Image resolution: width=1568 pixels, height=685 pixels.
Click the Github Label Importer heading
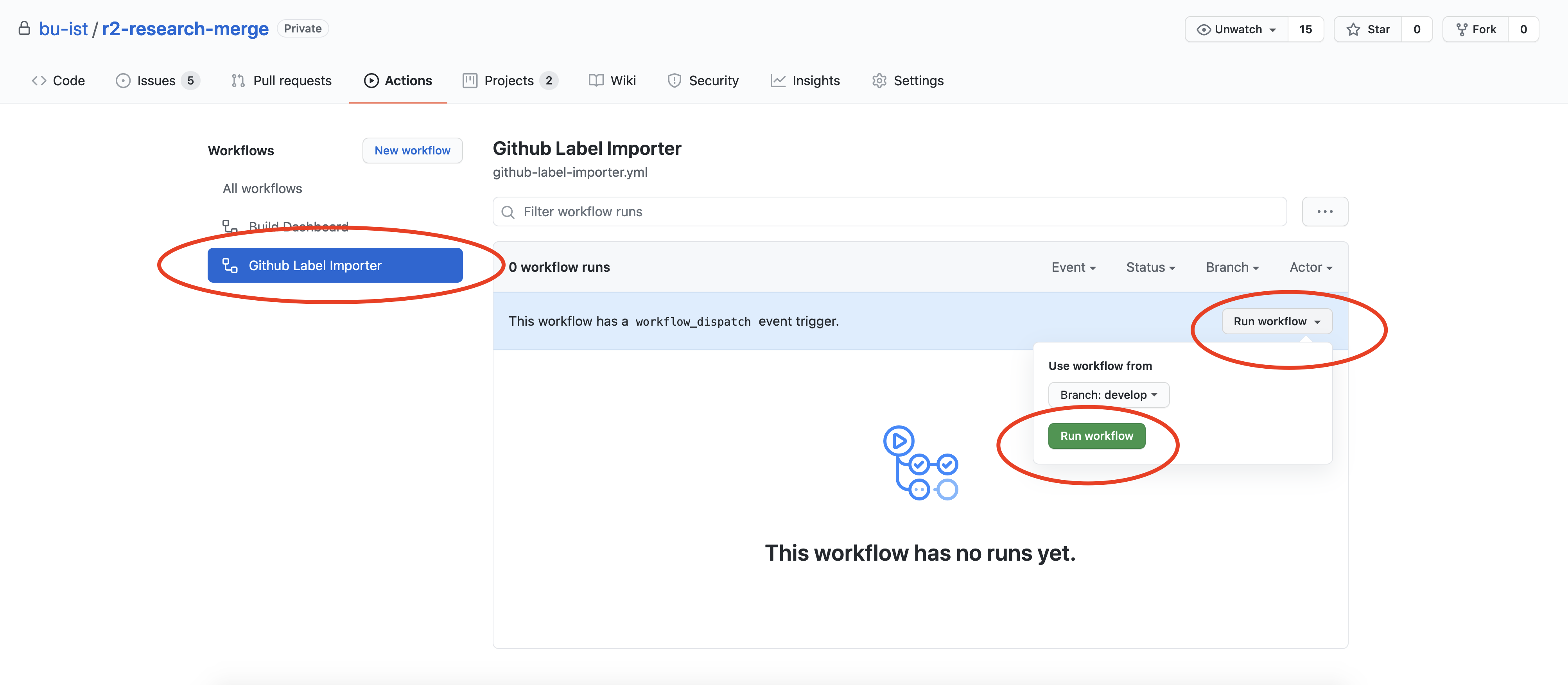[x=587, y=149]
